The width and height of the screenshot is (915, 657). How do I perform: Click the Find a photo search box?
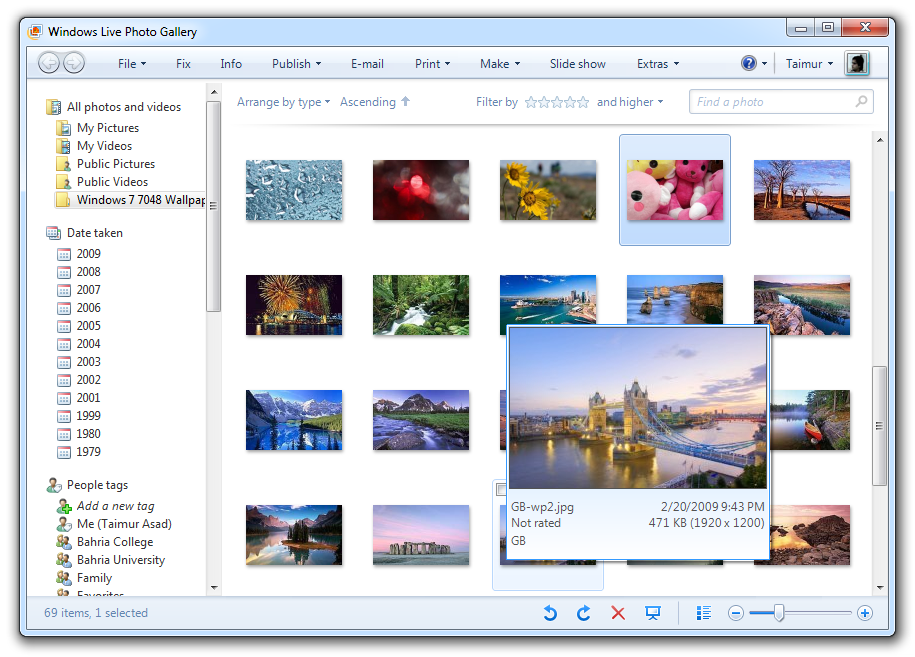click(x=773, y=102)
